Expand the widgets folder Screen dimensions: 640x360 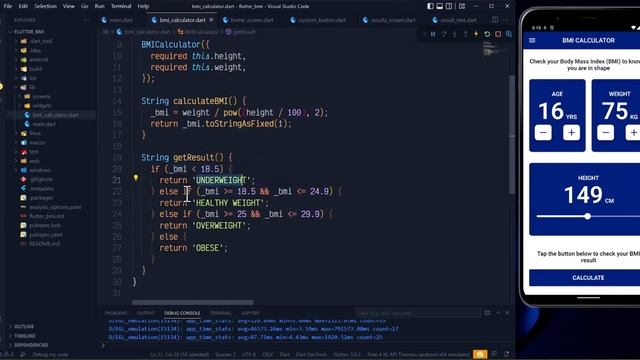click(42, 106)
